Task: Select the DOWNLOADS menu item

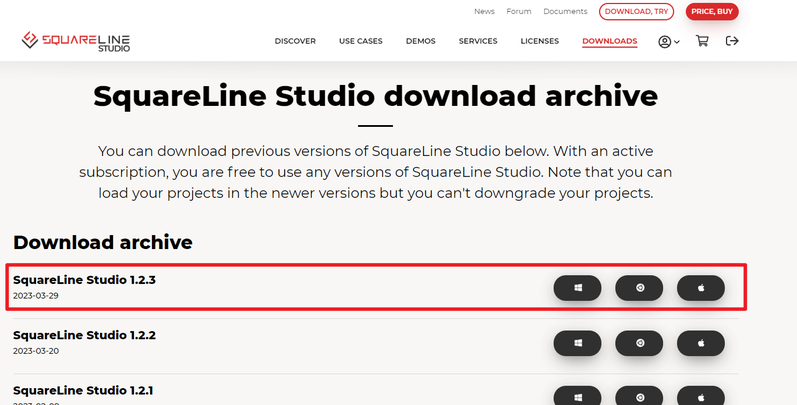Action: tap(609, 41)
